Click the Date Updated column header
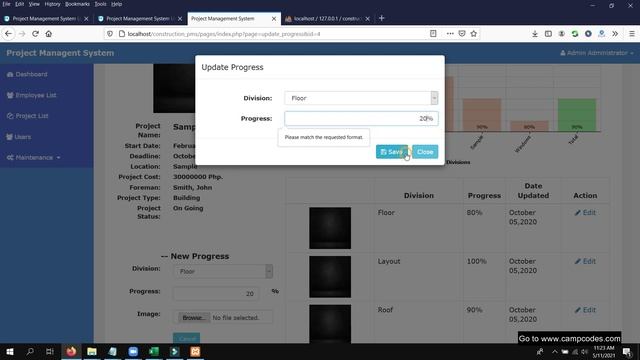The image size is (640, 360). click(533, 191)
